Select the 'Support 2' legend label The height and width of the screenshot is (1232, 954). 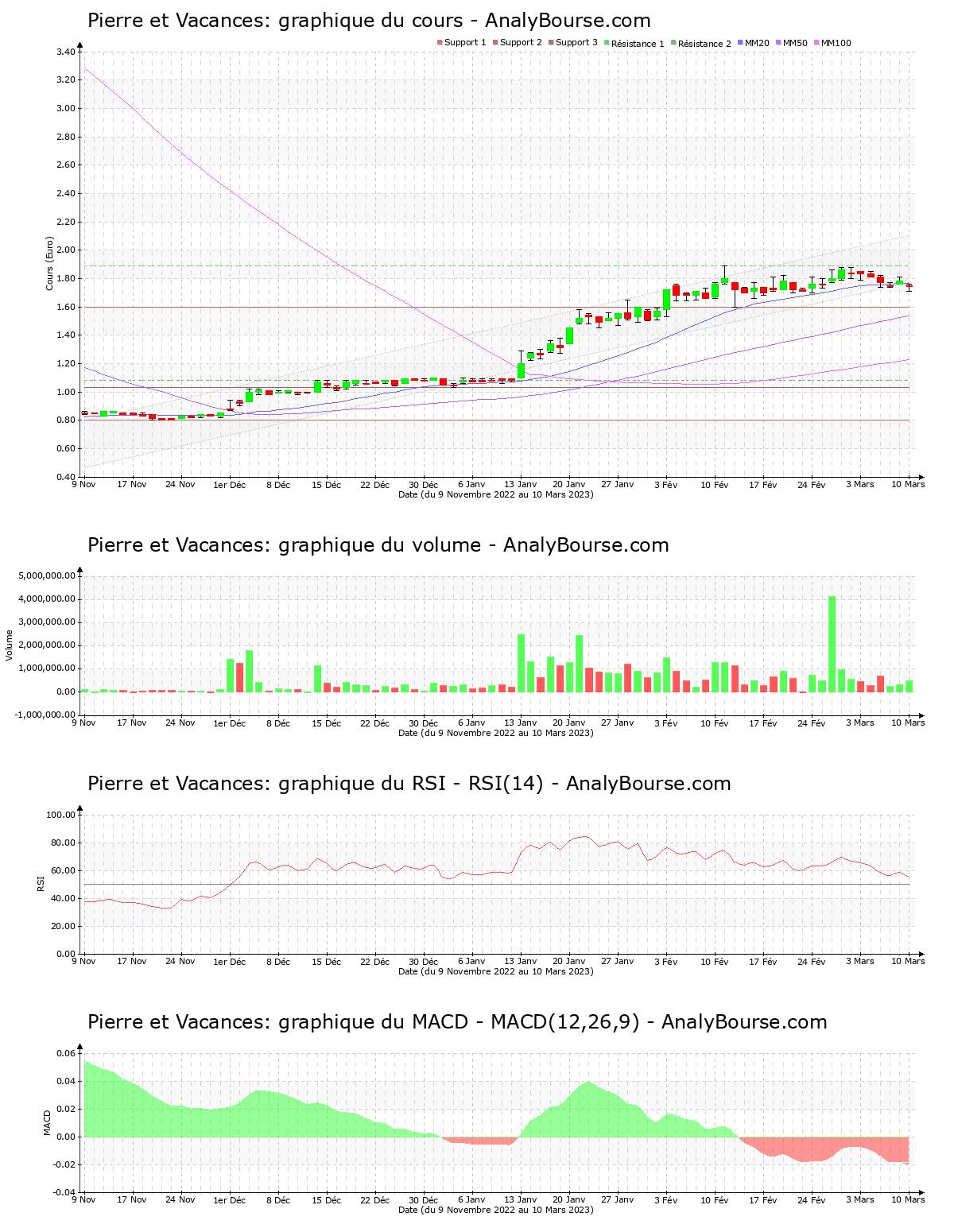[x=521, y=43]
